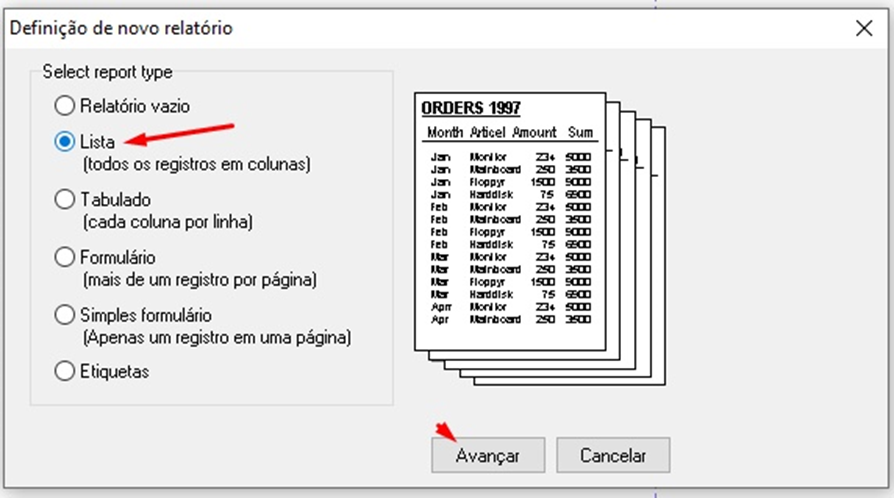The width and height of the screenshot is (894, 498).
Task: Click the mais de um registro por página text
Action: (x=200, y=278)
